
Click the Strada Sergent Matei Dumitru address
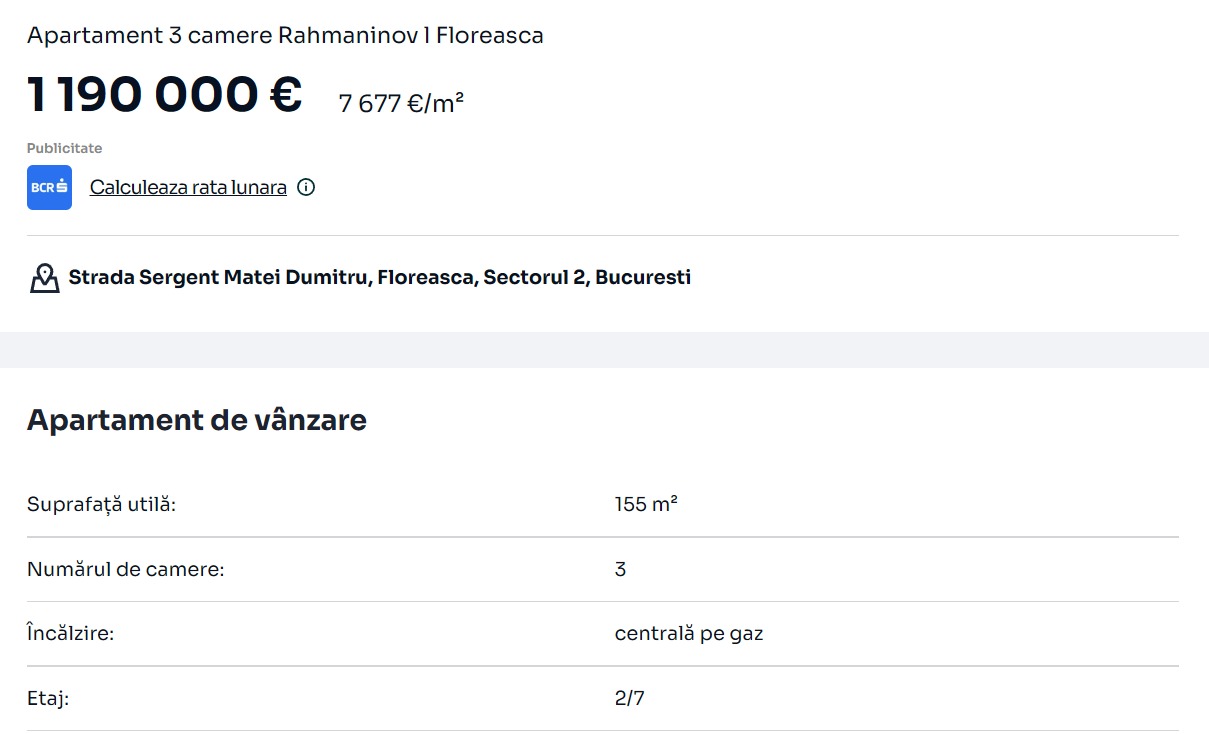pyautogui.click(x=379, y=277)
